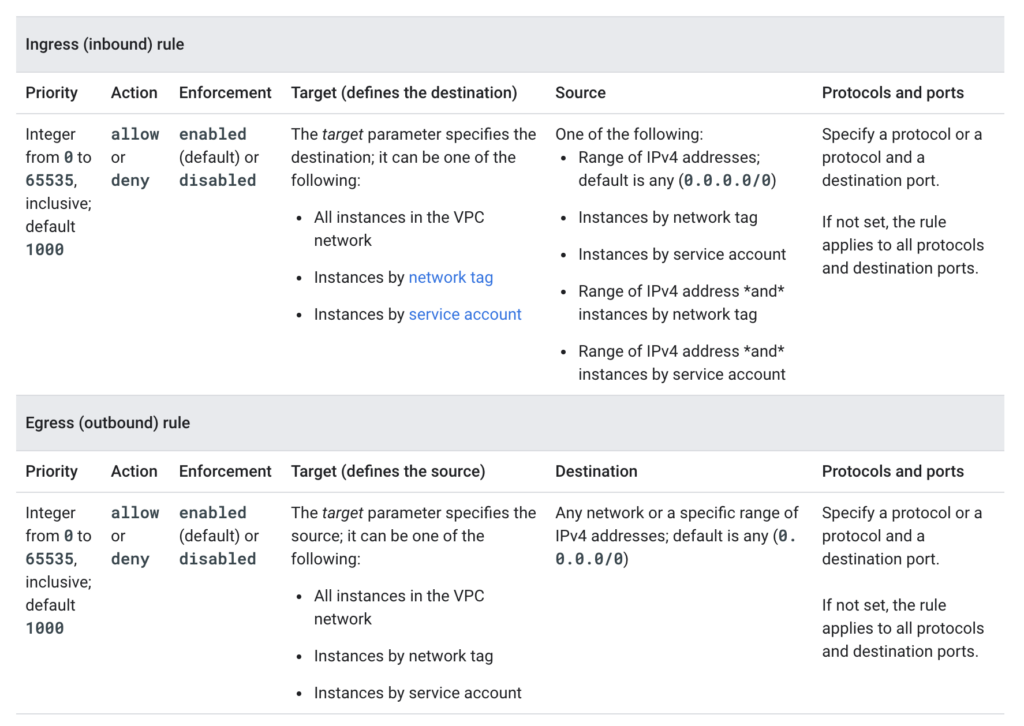
Task: Click the ingress 'allow' code text
Action: (135, 134)
